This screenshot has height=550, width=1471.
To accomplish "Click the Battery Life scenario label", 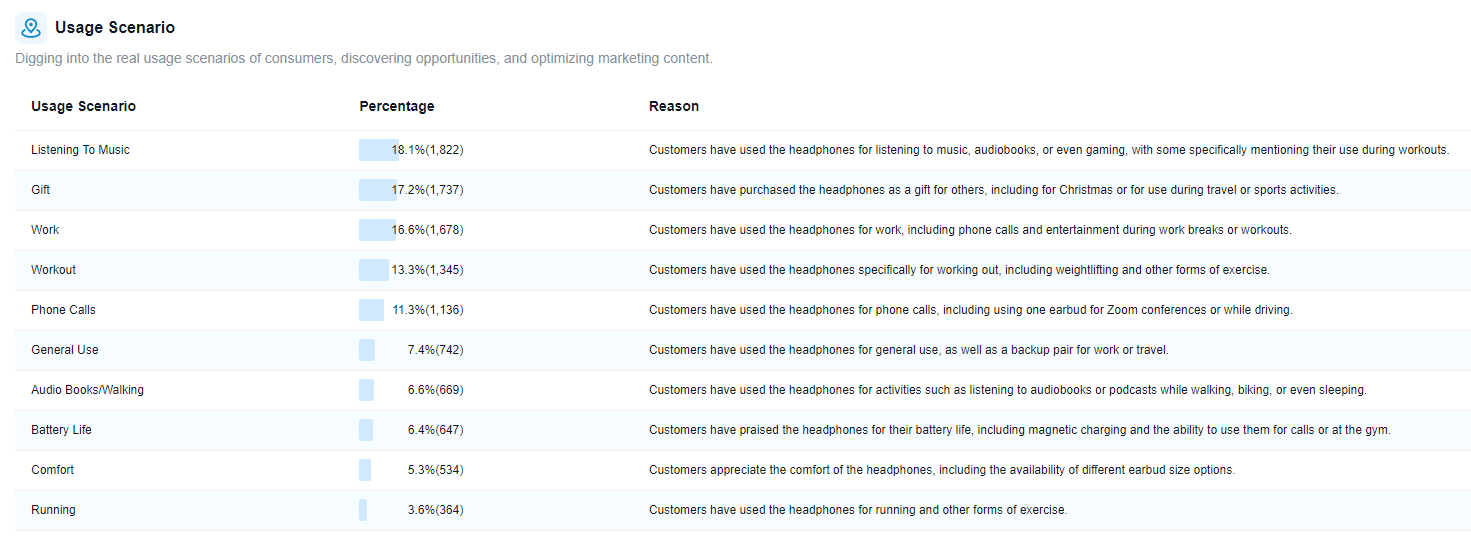I will (x=61, y=430).
